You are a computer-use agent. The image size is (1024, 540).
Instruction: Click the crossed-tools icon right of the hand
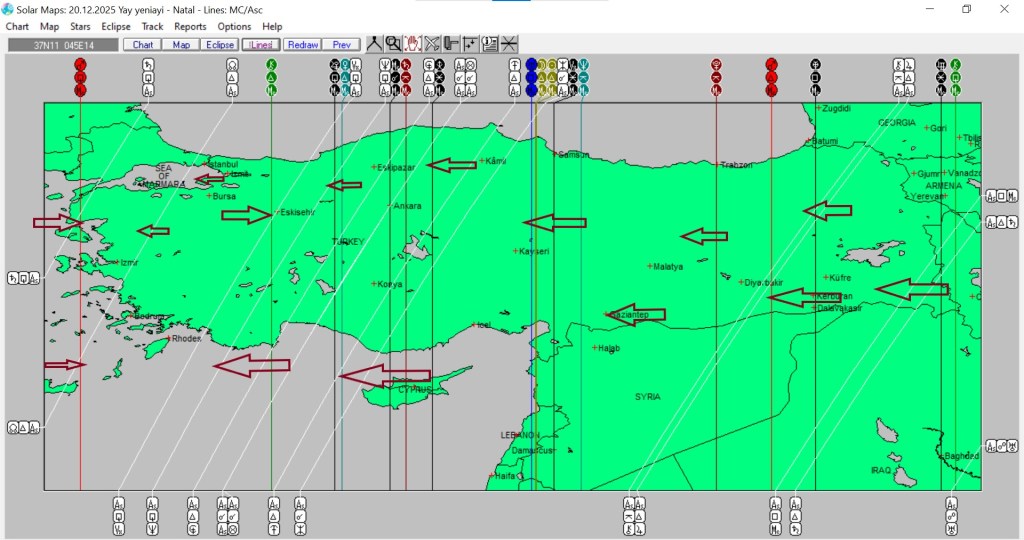coord(432,44)
